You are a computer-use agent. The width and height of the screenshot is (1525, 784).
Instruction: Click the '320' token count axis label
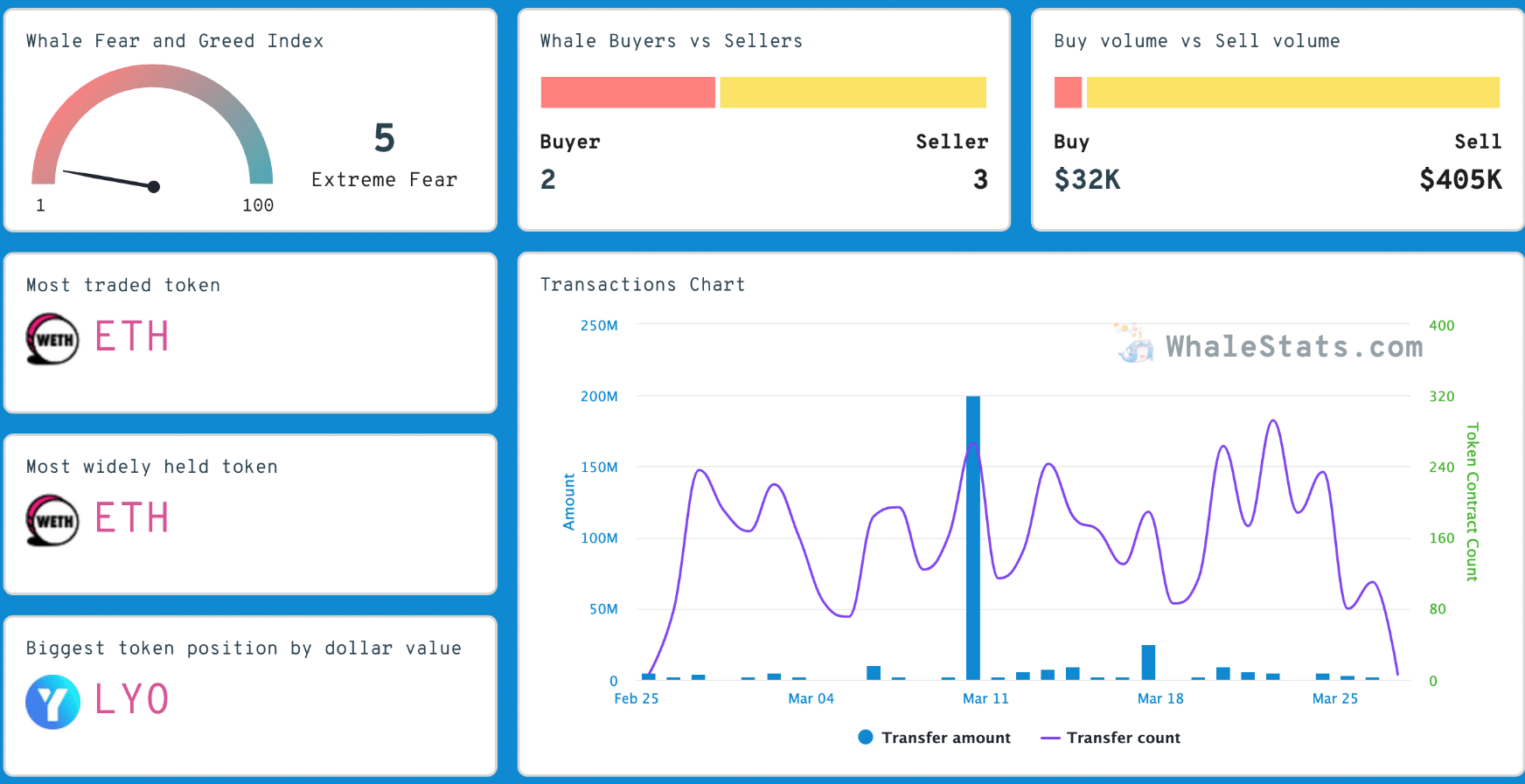1442,396
